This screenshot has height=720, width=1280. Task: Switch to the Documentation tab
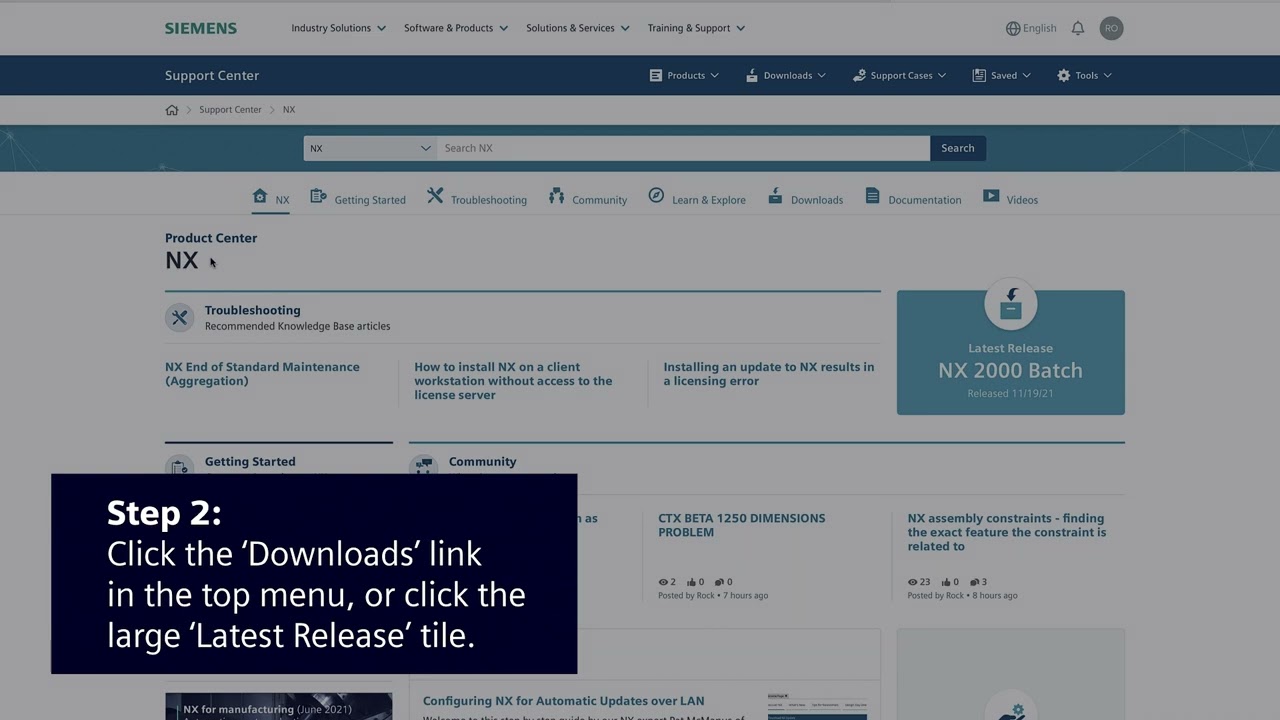tap(913, 198)
